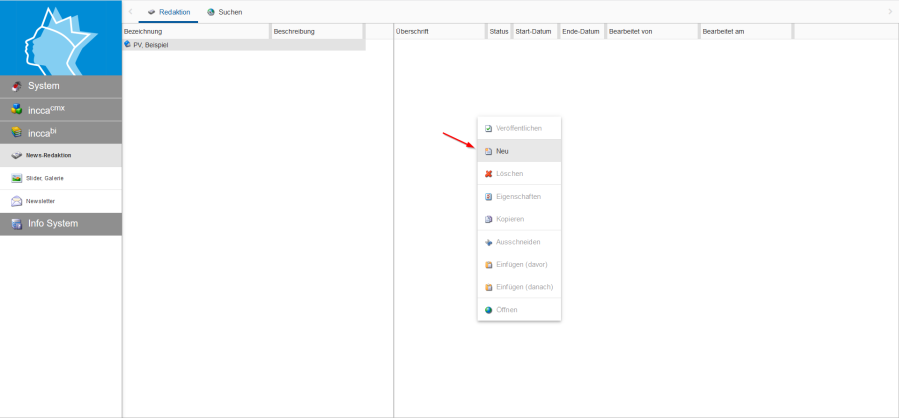899x418 pixels.
Task: Expand the System sidebar section
Action: 61,86
